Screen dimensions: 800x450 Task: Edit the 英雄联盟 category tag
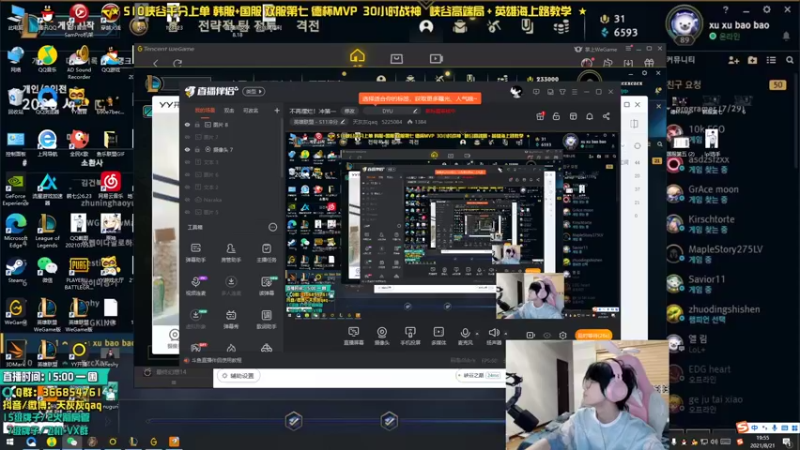pos(319,122)
